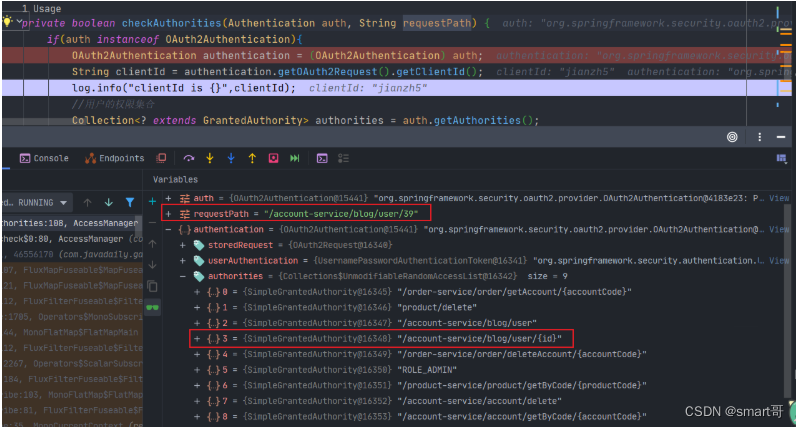The height and width of the screenshot is (428, 800).
Task: Expand authority item 1 product/delete
Action: (197, 308)
